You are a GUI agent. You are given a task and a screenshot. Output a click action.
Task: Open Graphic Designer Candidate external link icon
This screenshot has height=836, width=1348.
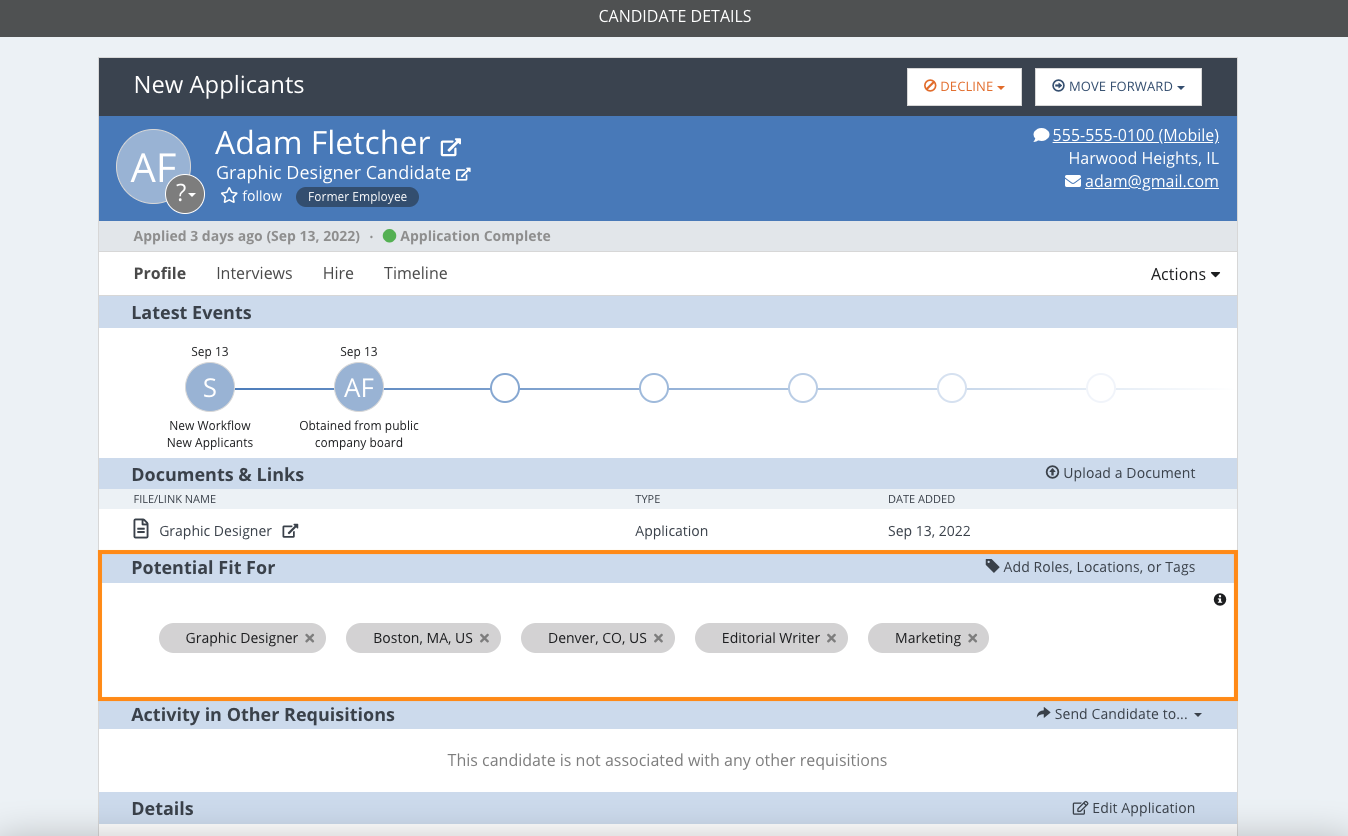point(463,174)
